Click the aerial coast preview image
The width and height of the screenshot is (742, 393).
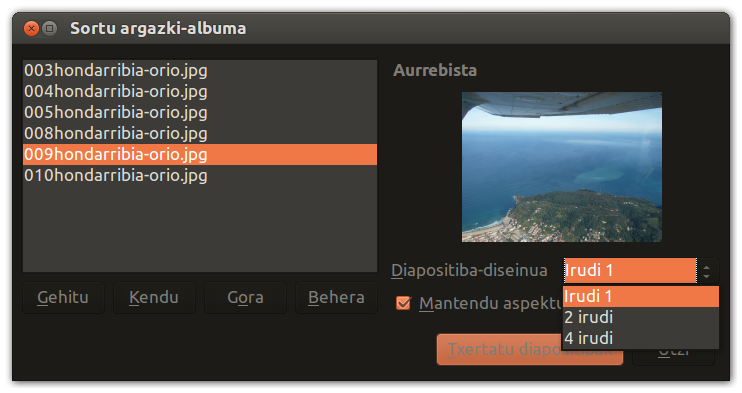pos(562,167)
